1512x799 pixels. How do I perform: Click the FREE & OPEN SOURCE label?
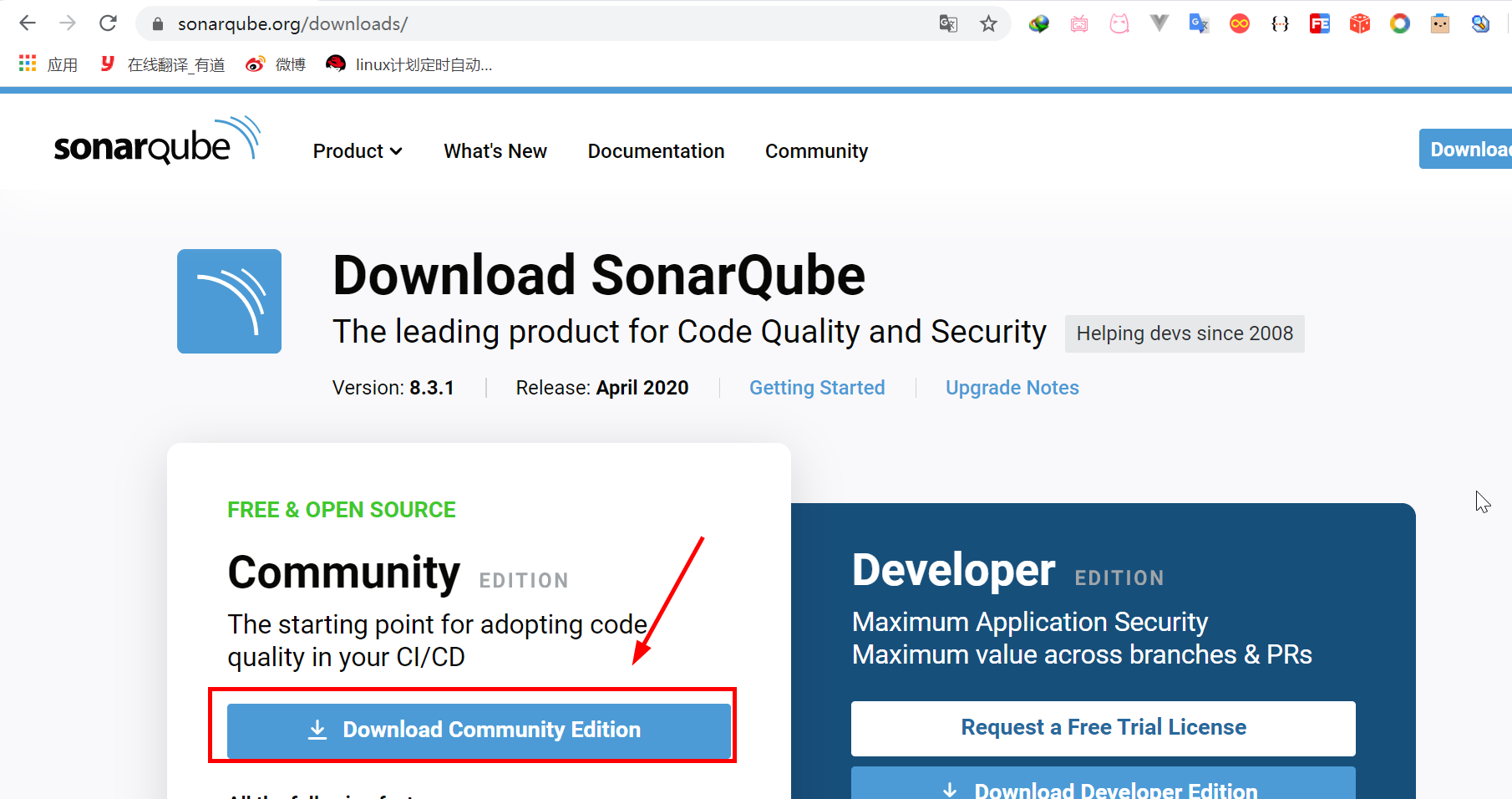tap(342, 510)
